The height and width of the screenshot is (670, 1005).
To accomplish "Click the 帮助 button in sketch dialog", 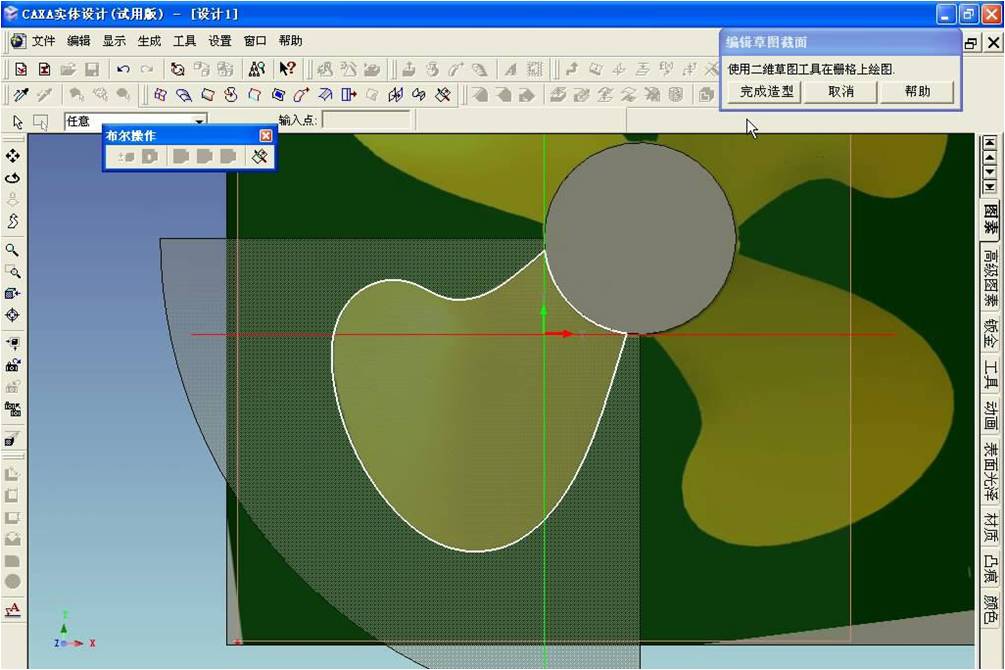I will point(917,92).
